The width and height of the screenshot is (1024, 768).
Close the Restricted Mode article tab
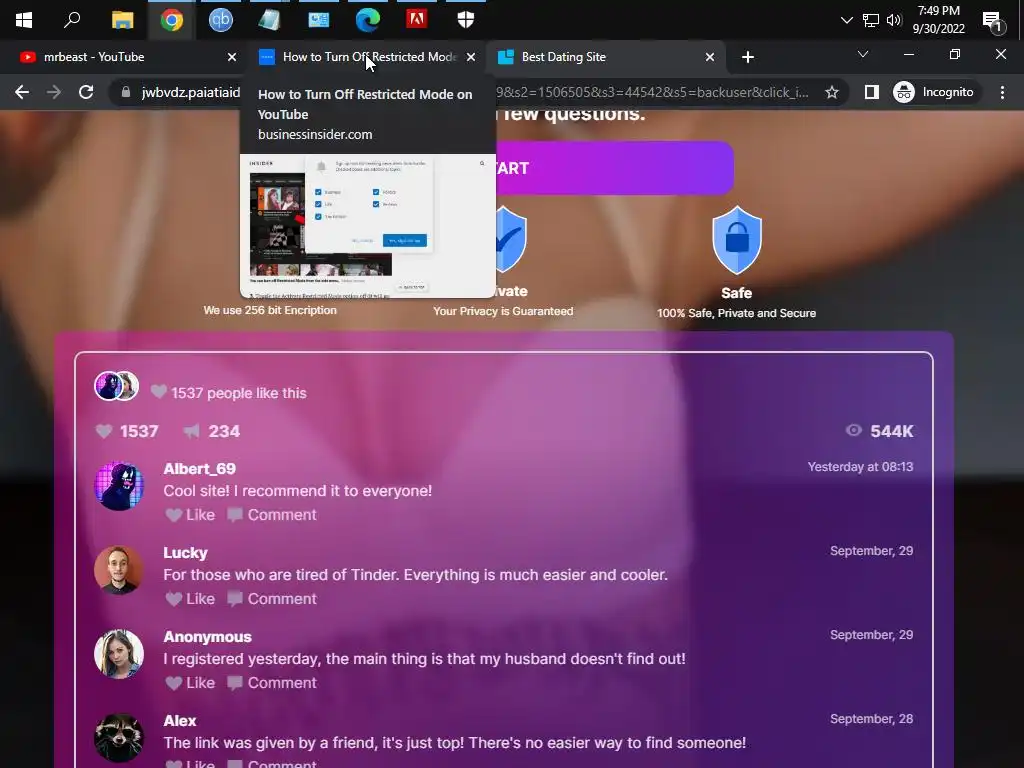pyautogui.click(x=471, y=57)
